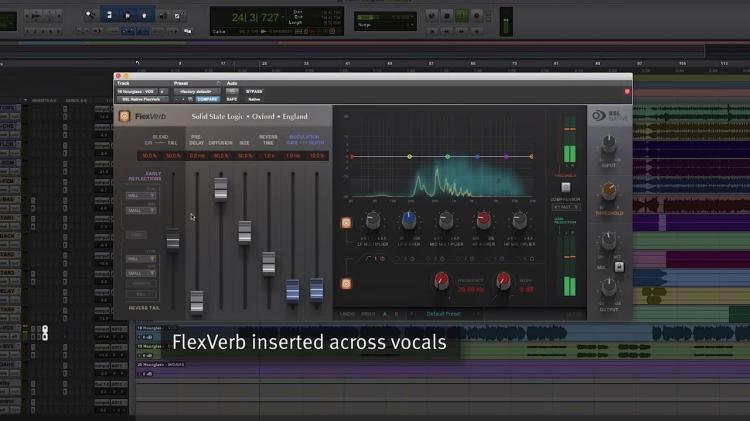Screen dimensions: 750x421
Task: Select the A preset slot
Action: click(x=385, y=314)
